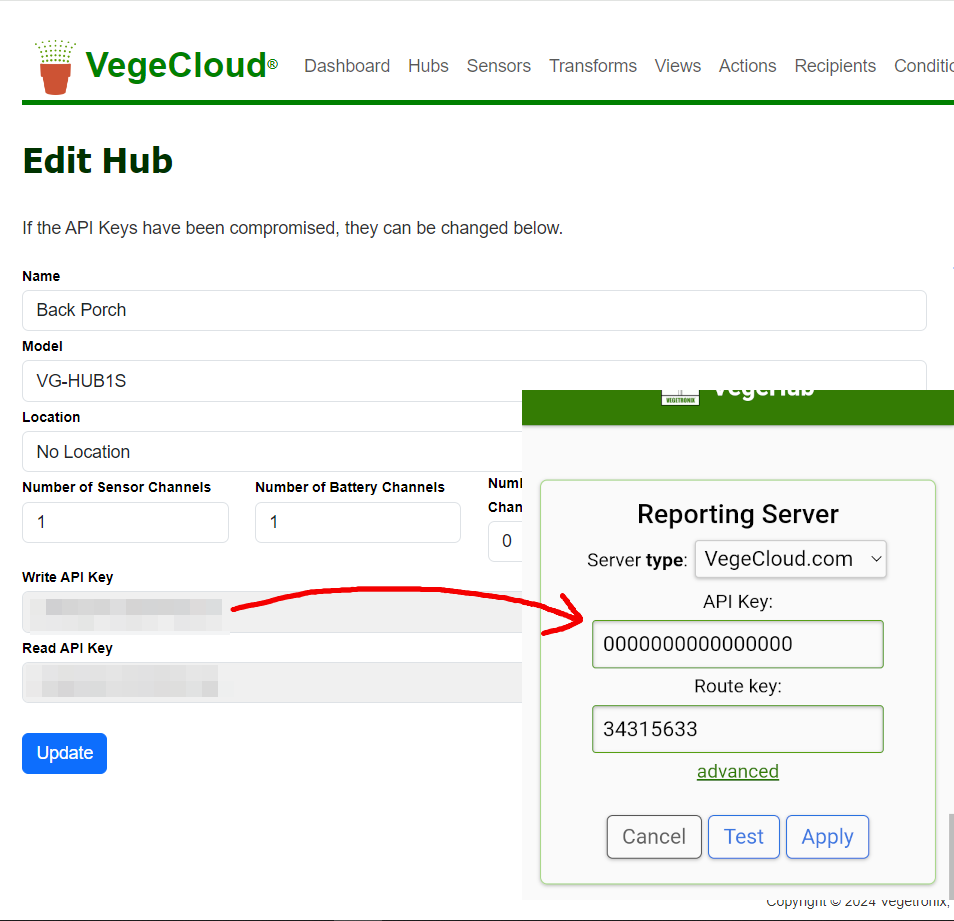Select Transforms in the navigation bar
The image size is (954, 921).
point(593,66)
